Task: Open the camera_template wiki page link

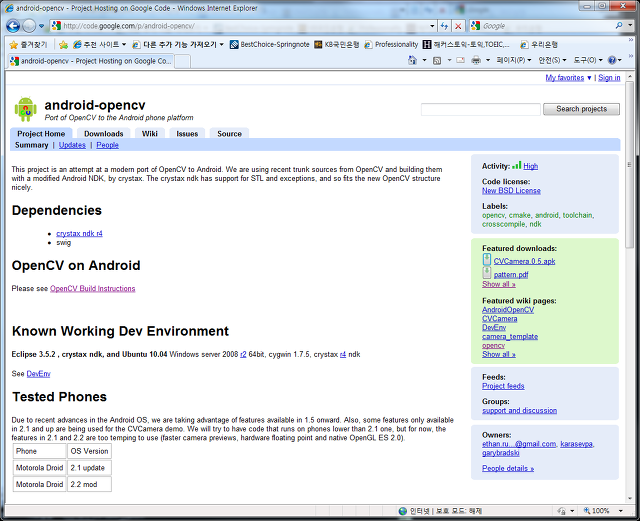Action: (510, 336)
